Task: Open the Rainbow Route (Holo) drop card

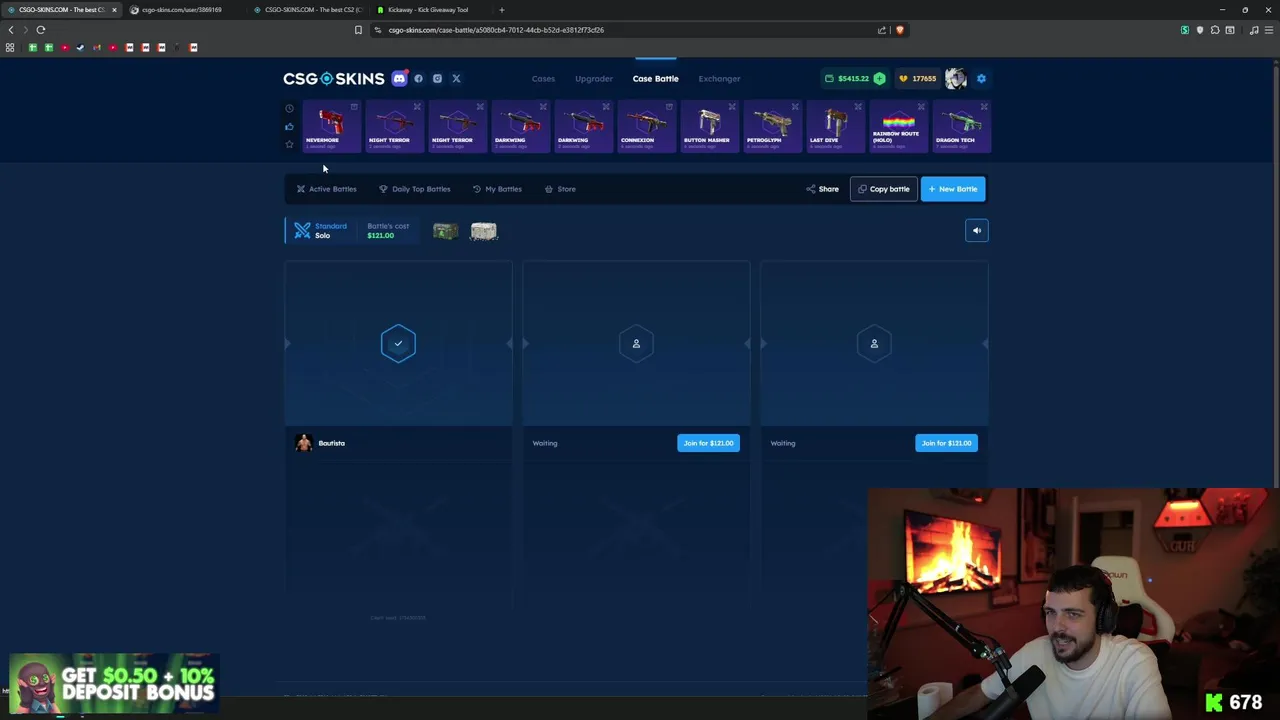Action: coord(898,127)
